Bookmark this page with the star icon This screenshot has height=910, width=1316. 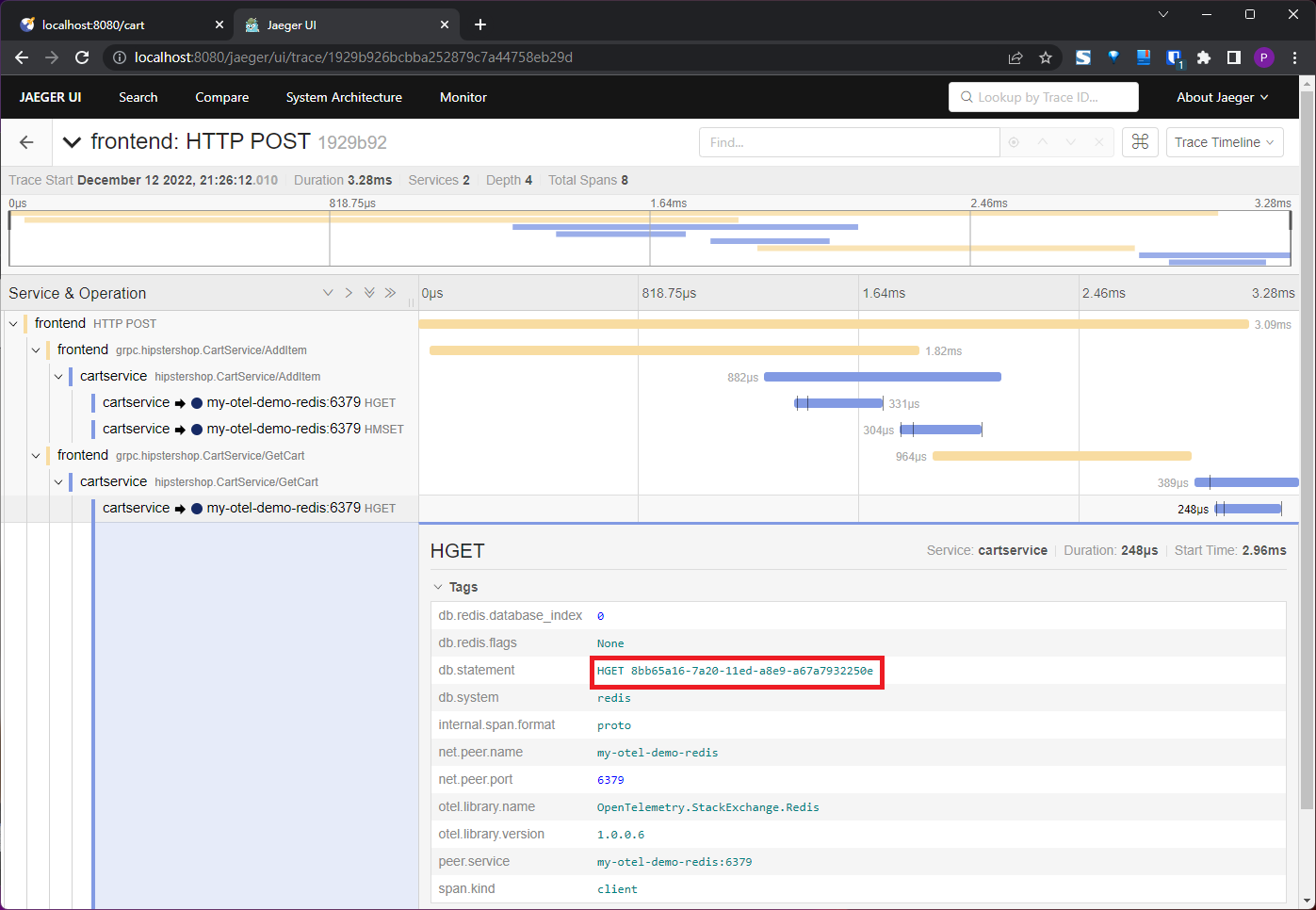(1046, 57)
